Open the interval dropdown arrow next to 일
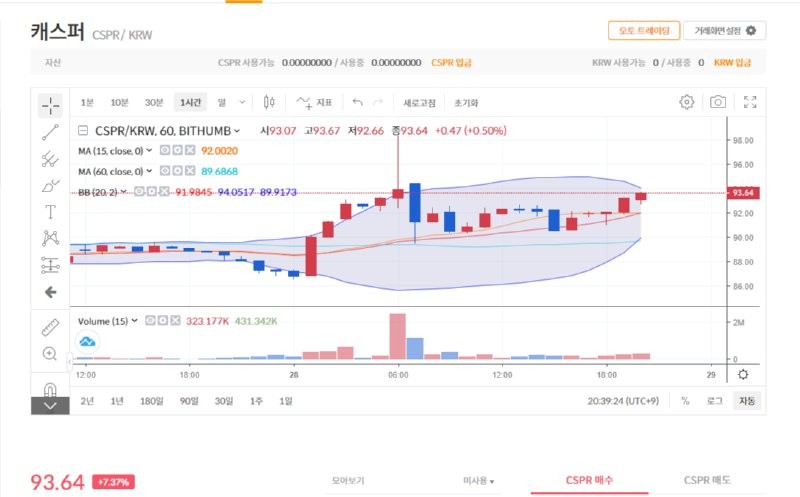 pyautogui.click(x=242, y=102)
